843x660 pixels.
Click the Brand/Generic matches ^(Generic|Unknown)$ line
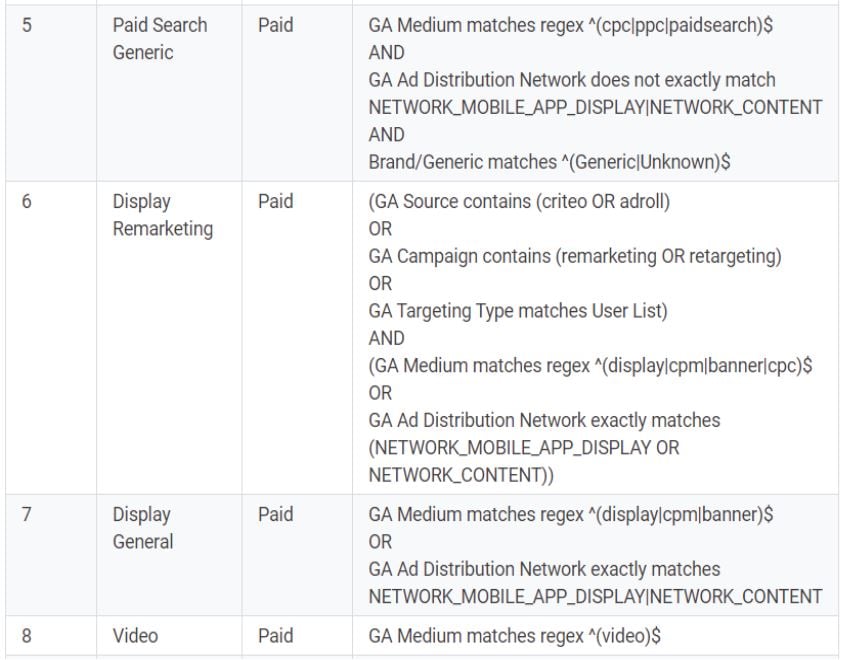(549, 162)
